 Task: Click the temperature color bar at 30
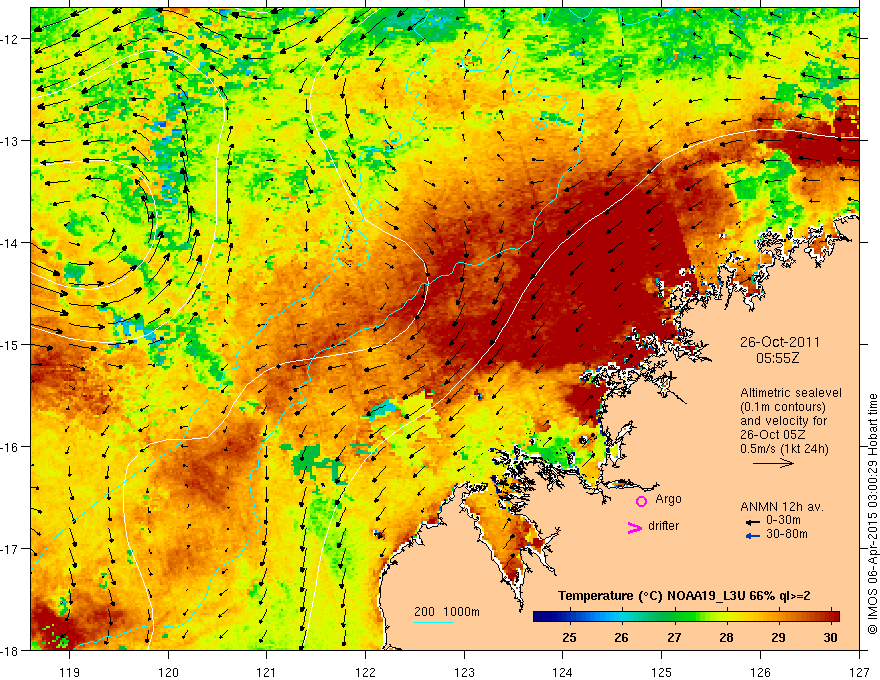831,617
